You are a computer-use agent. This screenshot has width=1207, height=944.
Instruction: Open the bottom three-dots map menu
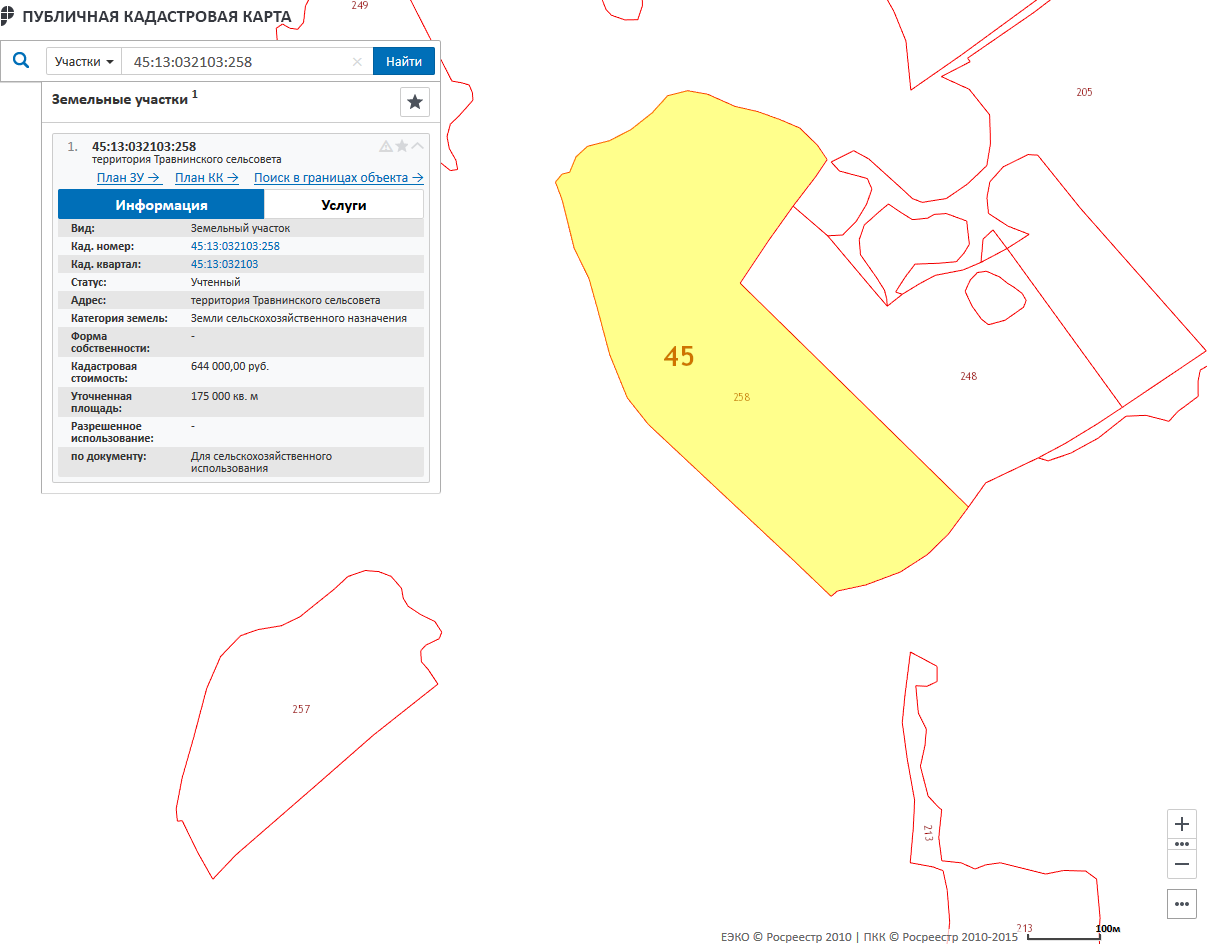[x=1182, y=904]
